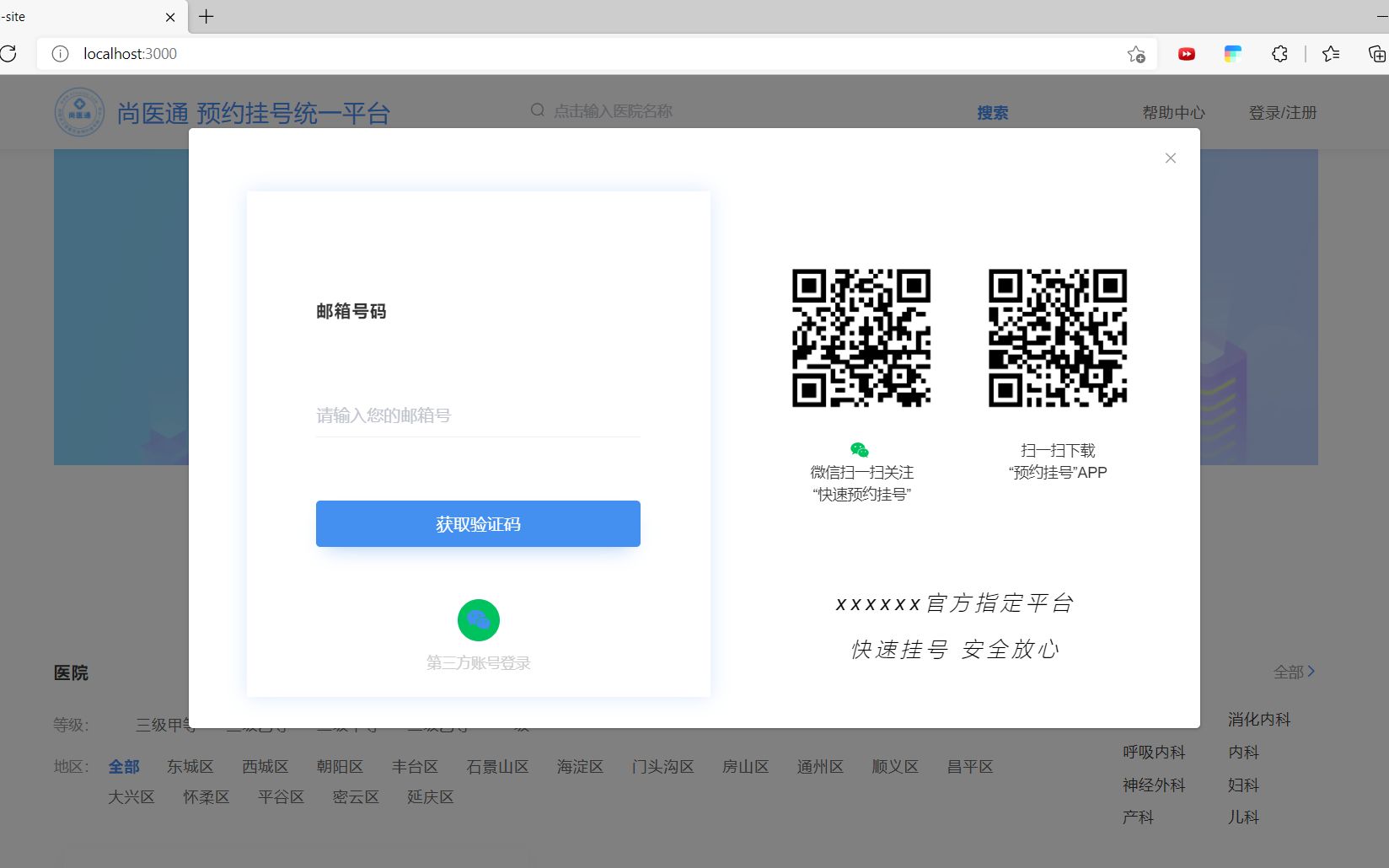Click the 第三方账号登录 text
The height and width of the screenshot is (868, 1389).
(479, 663)
